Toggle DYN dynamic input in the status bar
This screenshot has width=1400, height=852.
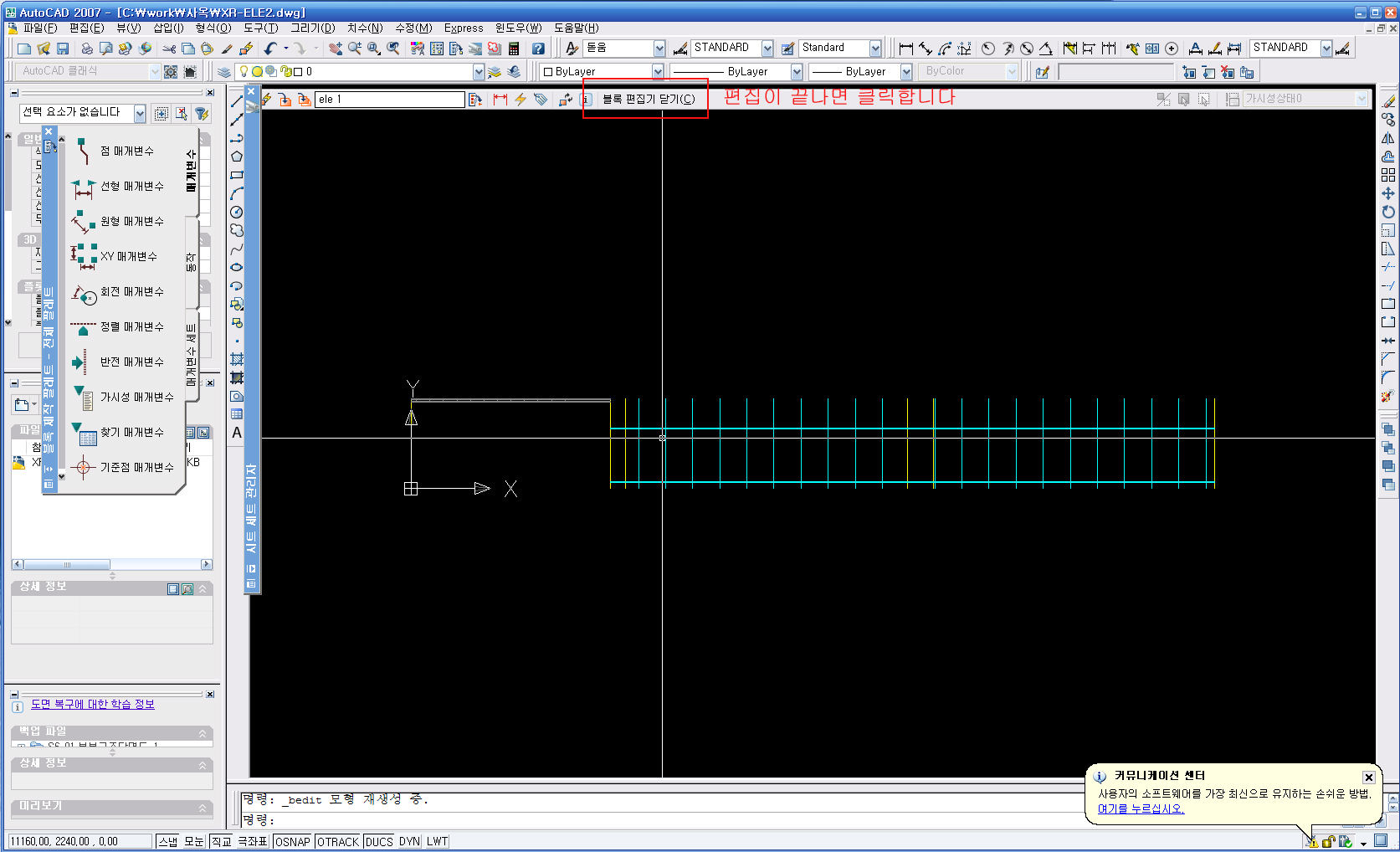click(x=408, y=842)
